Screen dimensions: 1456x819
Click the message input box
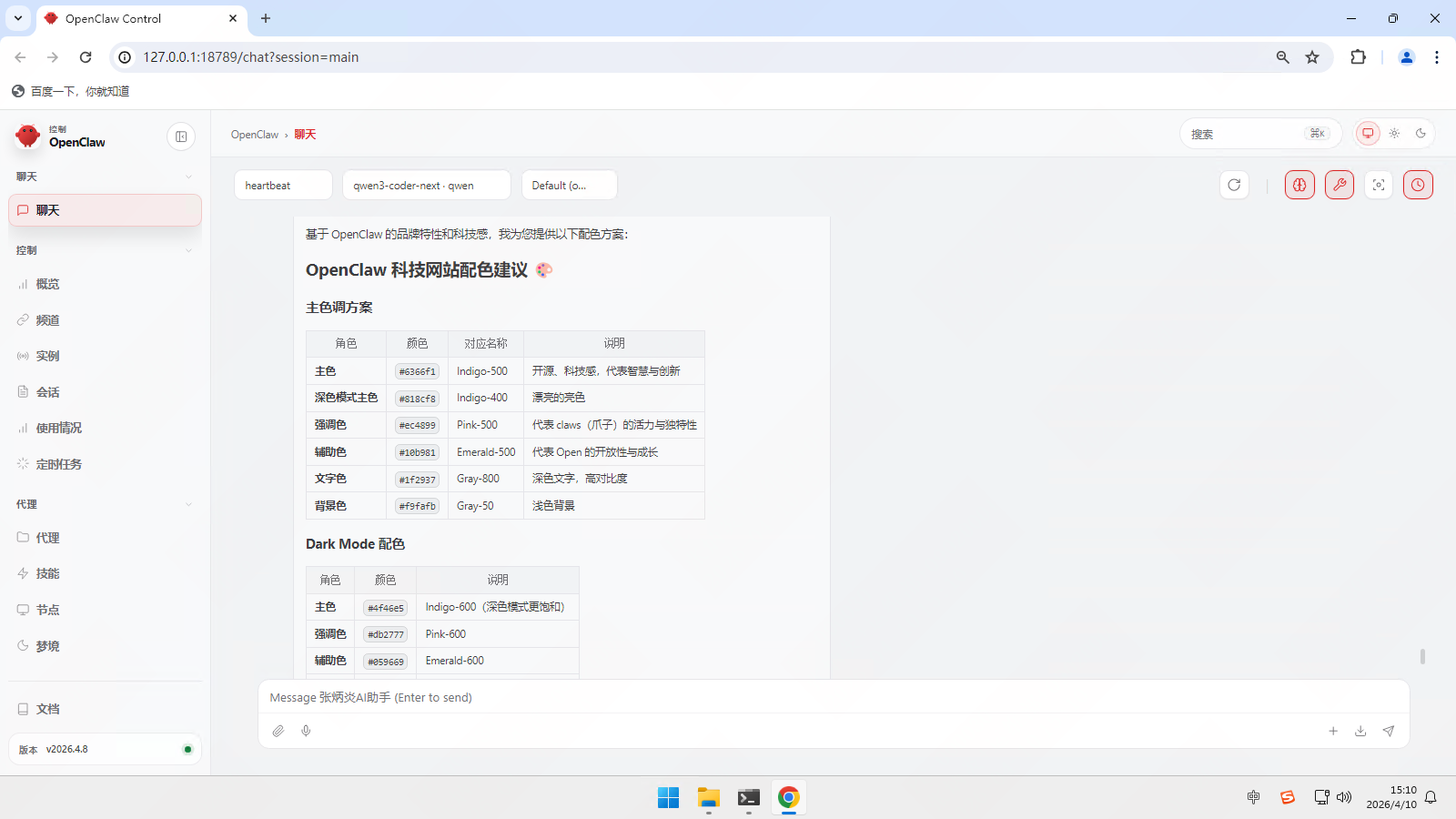tap(834, 697)
